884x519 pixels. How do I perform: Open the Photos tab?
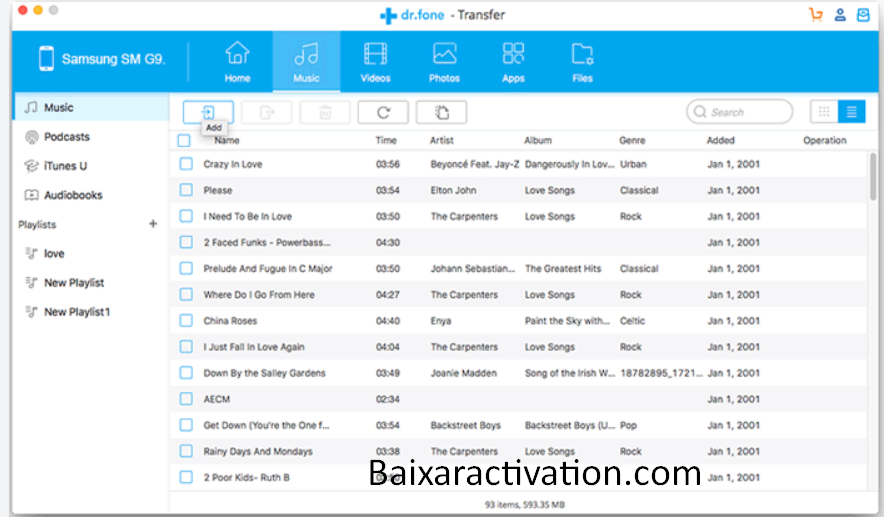[x=444, y=62]
